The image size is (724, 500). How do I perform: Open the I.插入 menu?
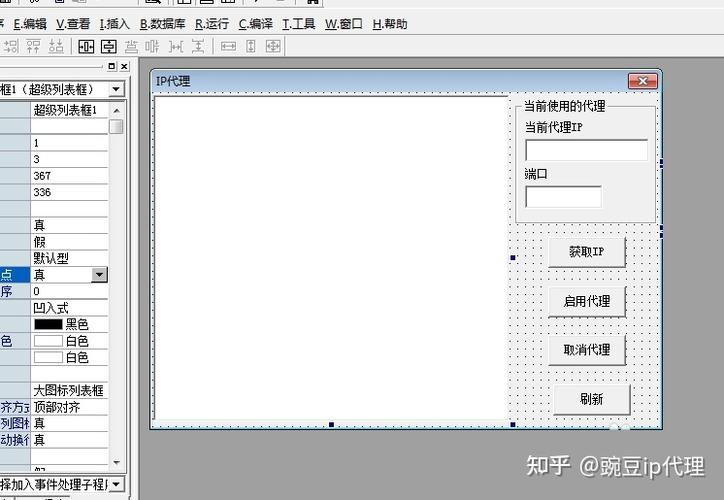pos(115,24)
